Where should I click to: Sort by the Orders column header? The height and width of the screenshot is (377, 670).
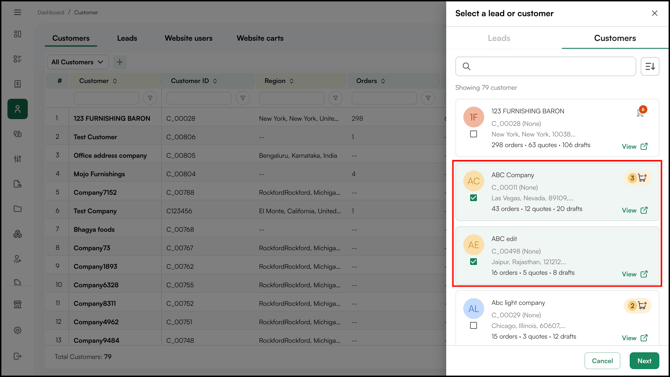tap(370, 81)
